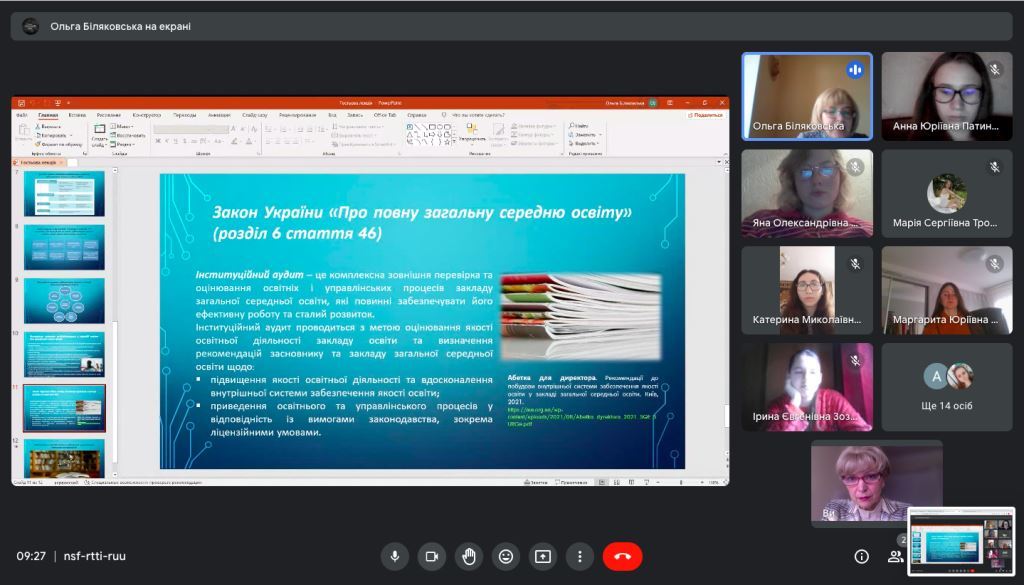Click the Present now screen-share icon

543,556
